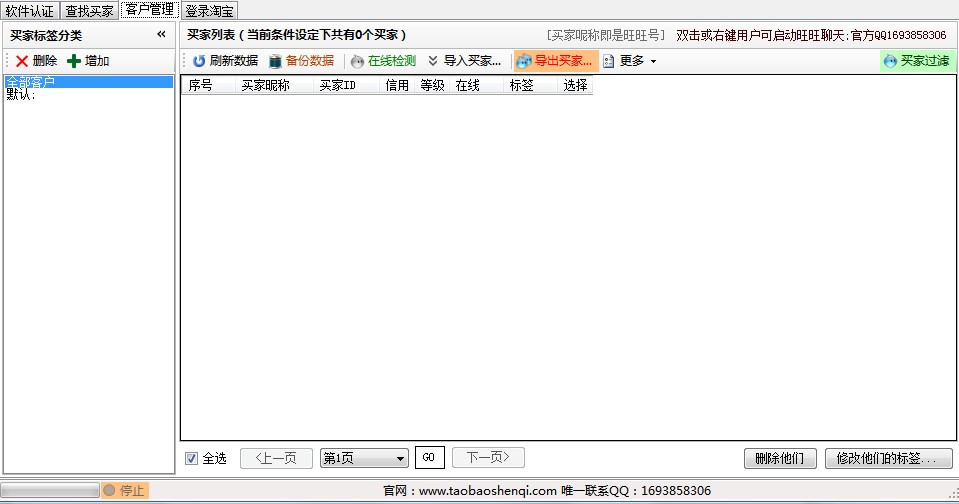The height and width of the screenshot is (504, 959).
Task: Click the 删除 label in the tag toolbar
Action: click(45, 61)
